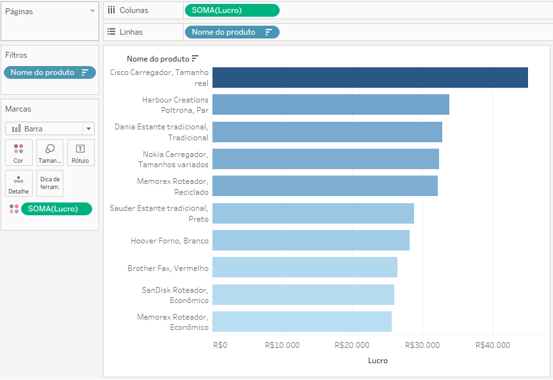Open the Detalhe detail card
553x380 pixels.
pyautogui.click(x=19, y=183)
